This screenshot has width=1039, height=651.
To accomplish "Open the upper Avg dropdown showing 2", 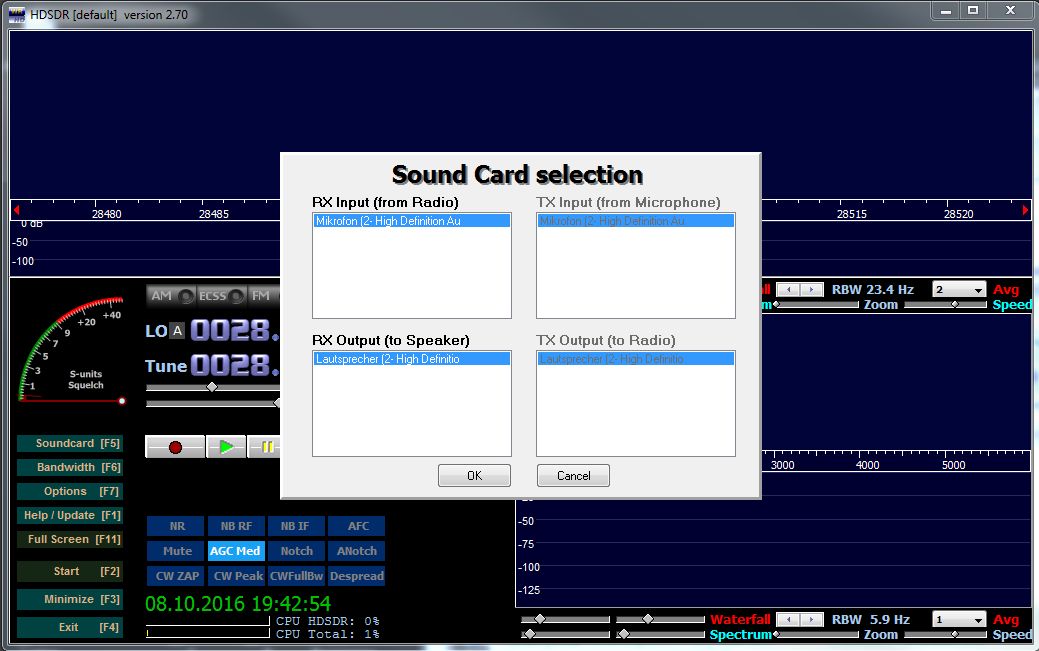I will coord(958,290).
